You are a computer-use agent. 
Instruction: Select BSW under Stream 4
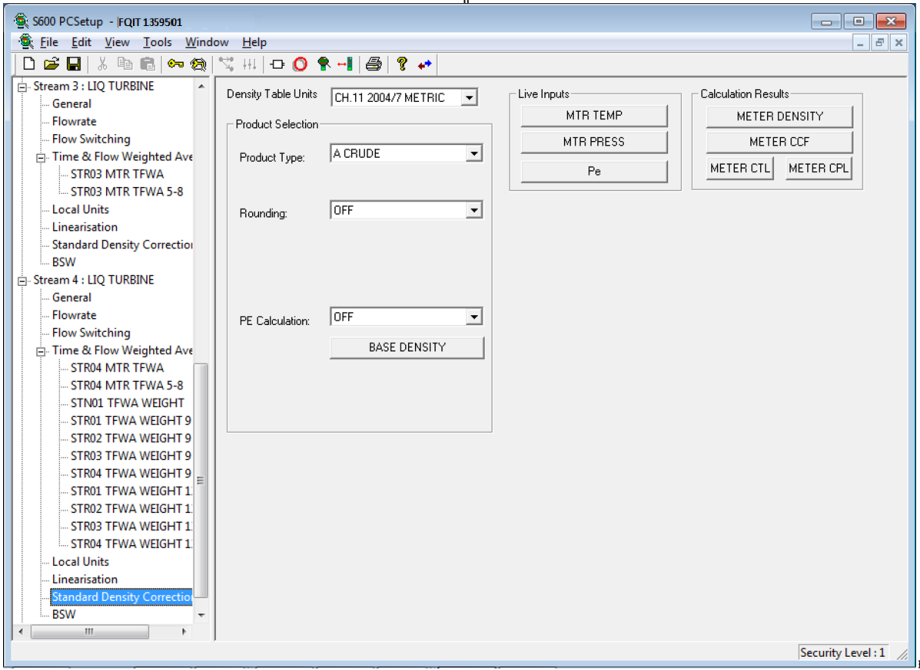64,614
